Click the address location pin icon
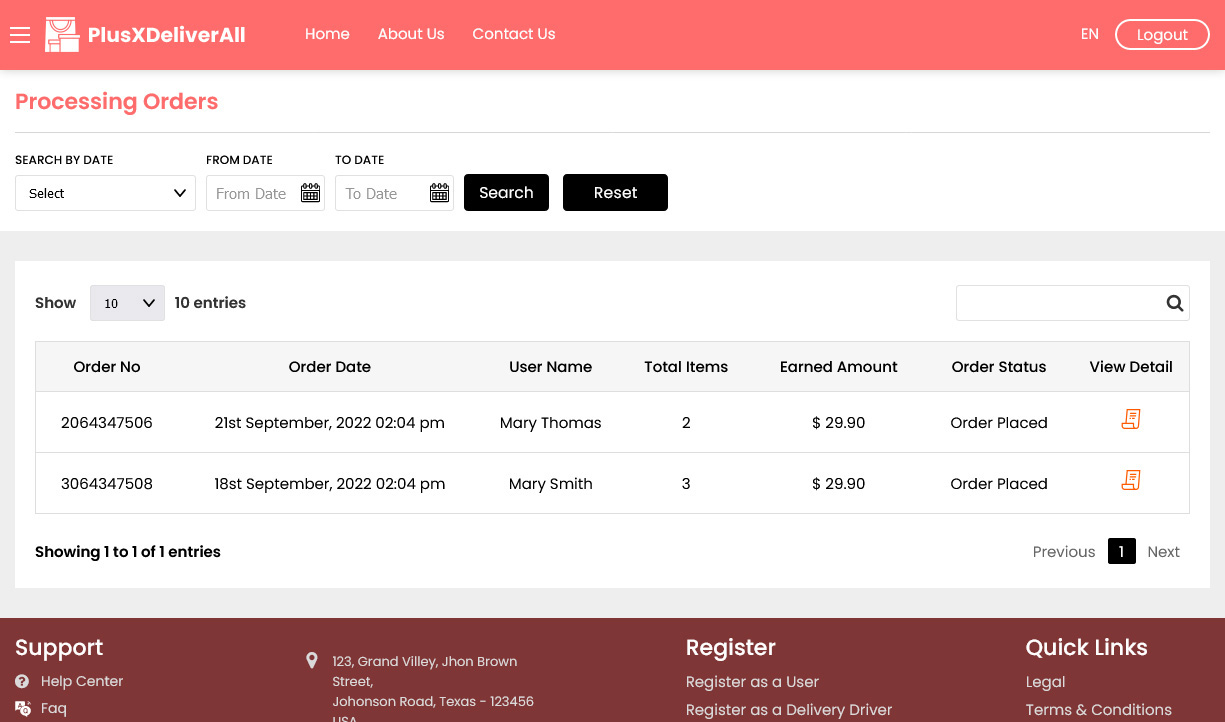Image resolution: width=1225 pixels, height=722 pixels. tap(312, 661)
